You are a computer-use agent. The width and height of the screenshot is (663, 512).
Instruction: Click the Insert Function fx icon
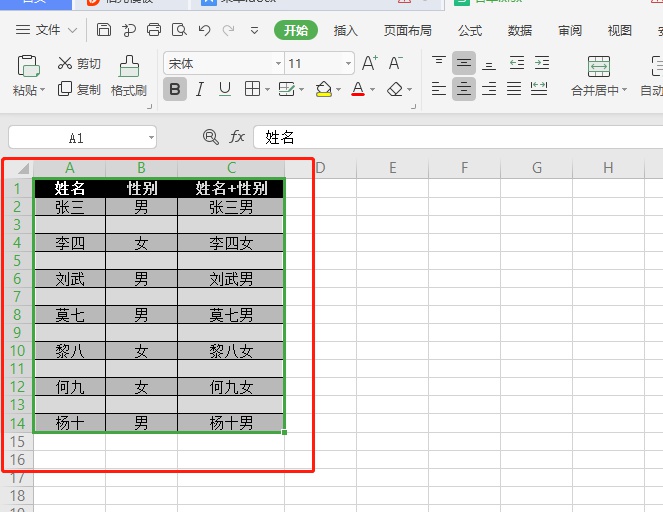[x=237, y=137]
